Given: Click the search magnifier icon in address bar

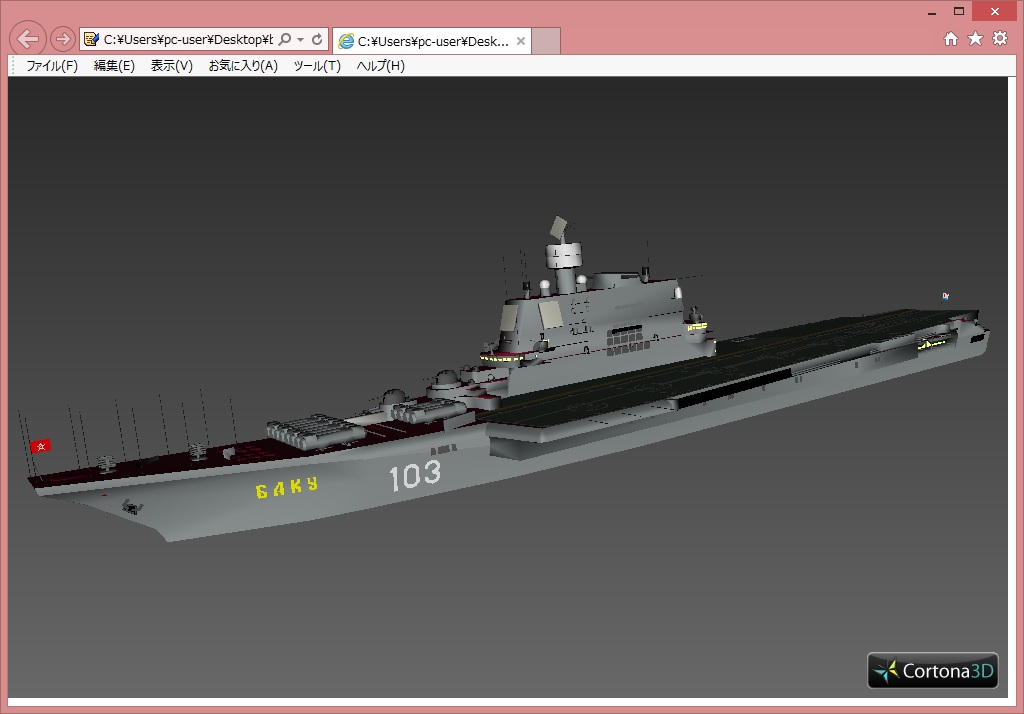Looking at the screenshot, I should [x=285, y=40].
